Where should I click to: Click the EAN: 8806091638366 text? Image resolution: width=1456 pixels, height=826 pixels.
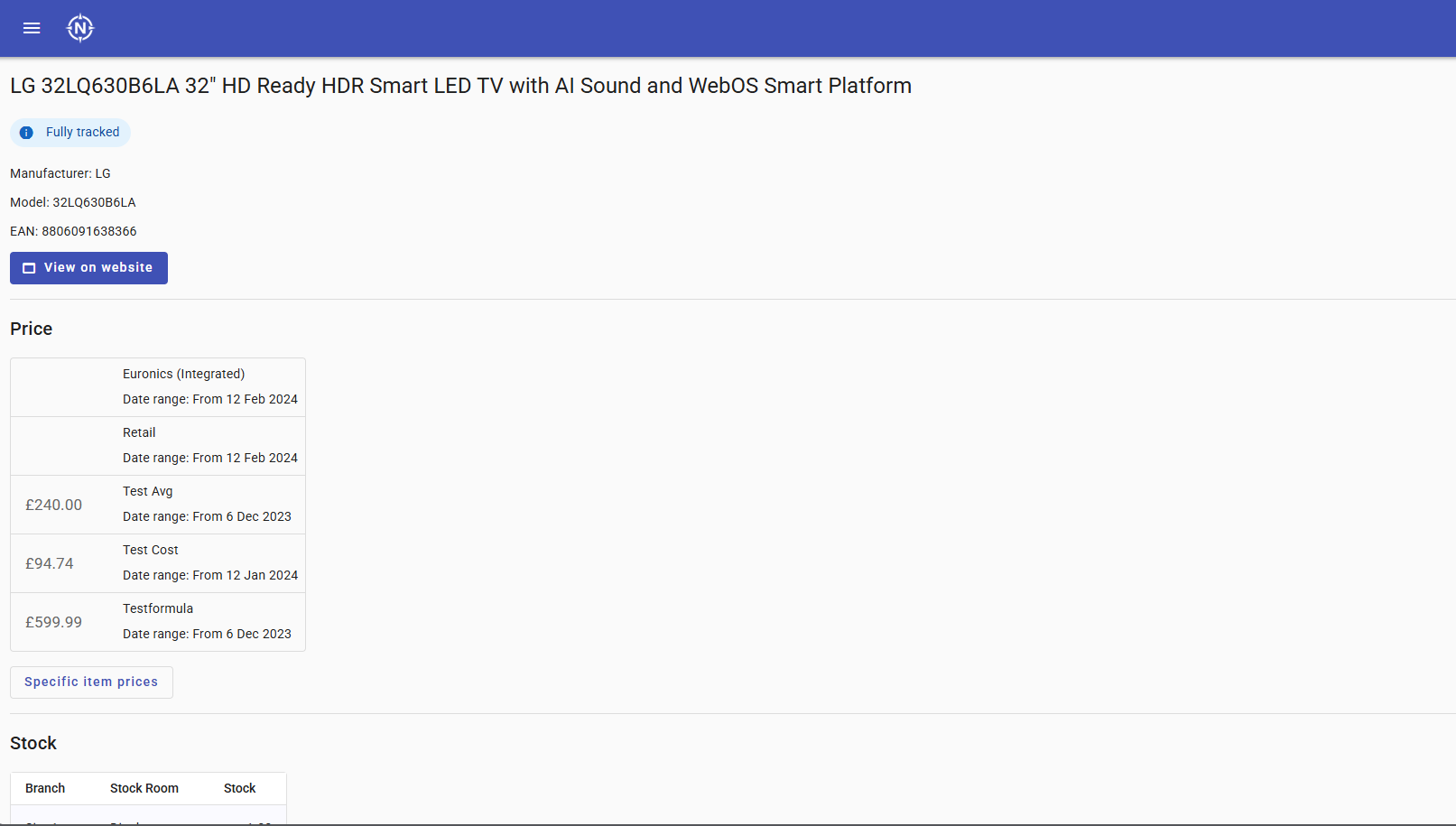(x=73, y=231)
